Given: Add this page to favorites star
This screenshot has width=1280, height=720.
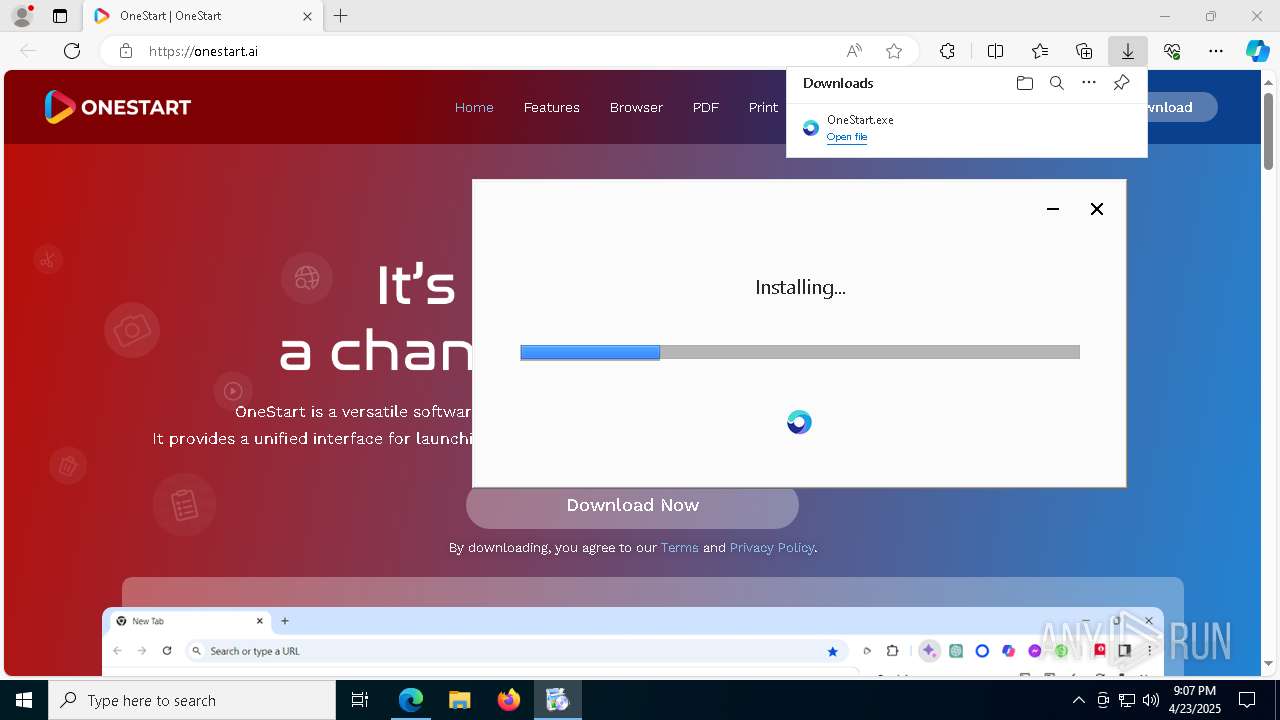Looking at the screenshot, I should pyautogui.click(x=894, y=51).
